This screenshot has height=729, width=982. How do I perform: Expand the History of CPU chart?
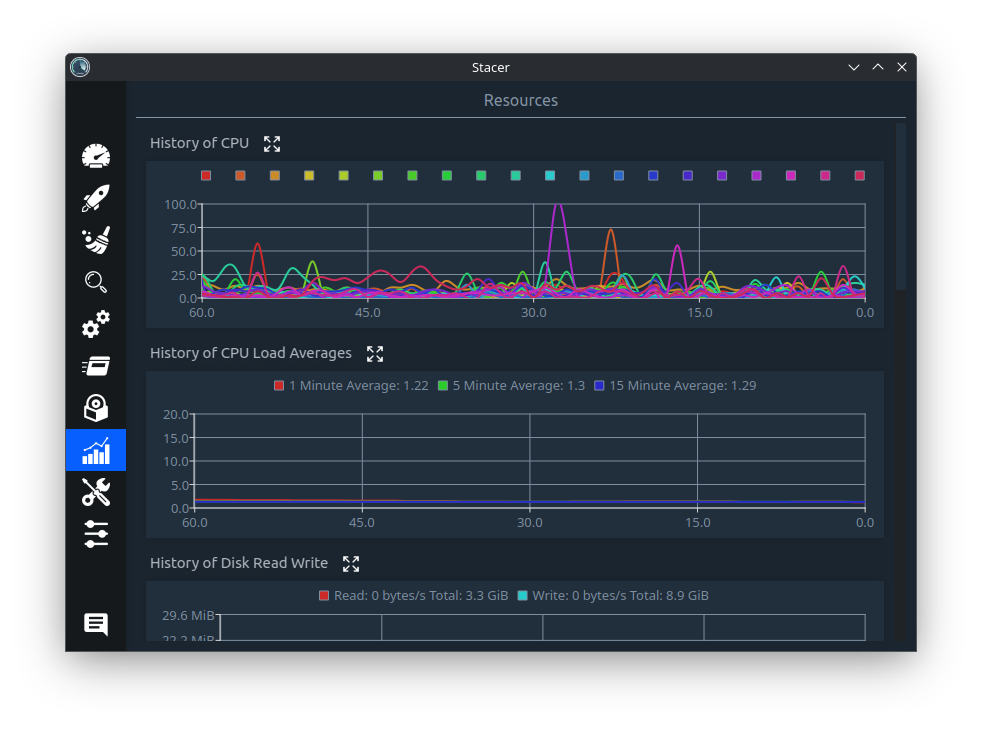pyautogui.click(x=272, y=144)
